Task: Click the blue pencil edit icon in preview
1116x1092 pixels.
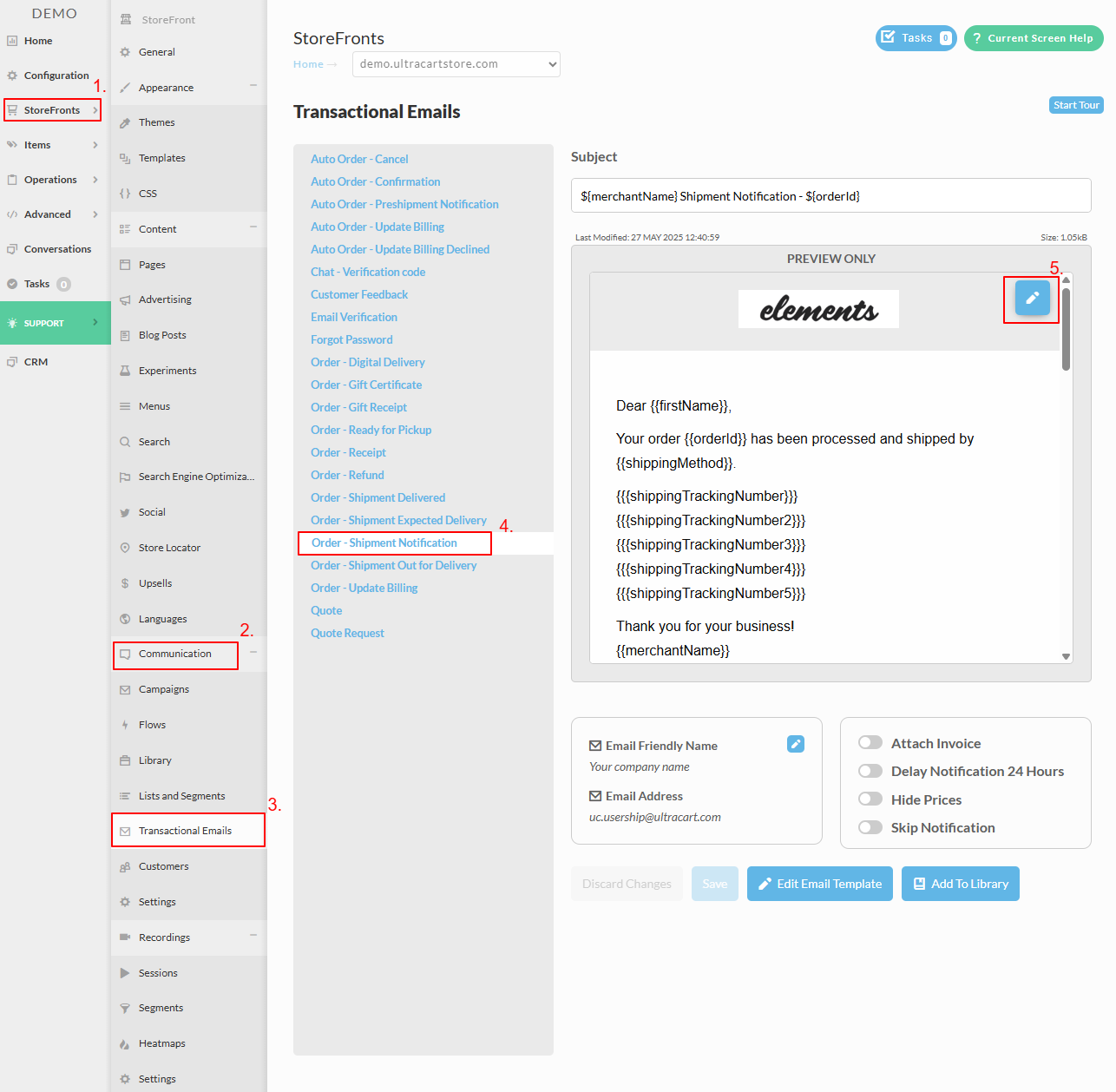Action: 1033,298
